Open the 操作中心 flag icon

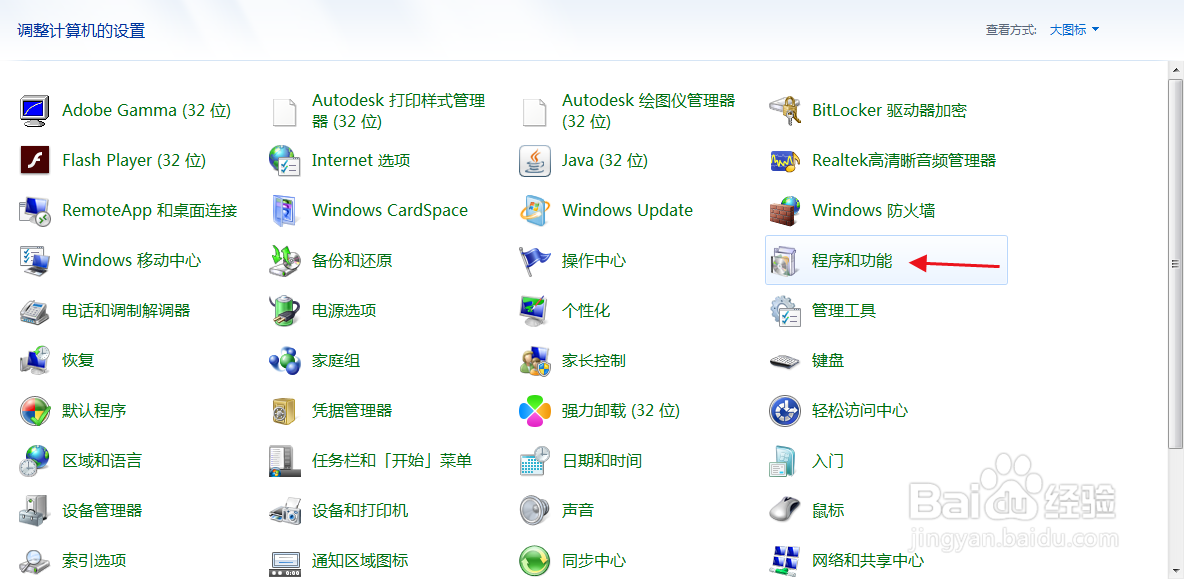(x=535, y=260)
